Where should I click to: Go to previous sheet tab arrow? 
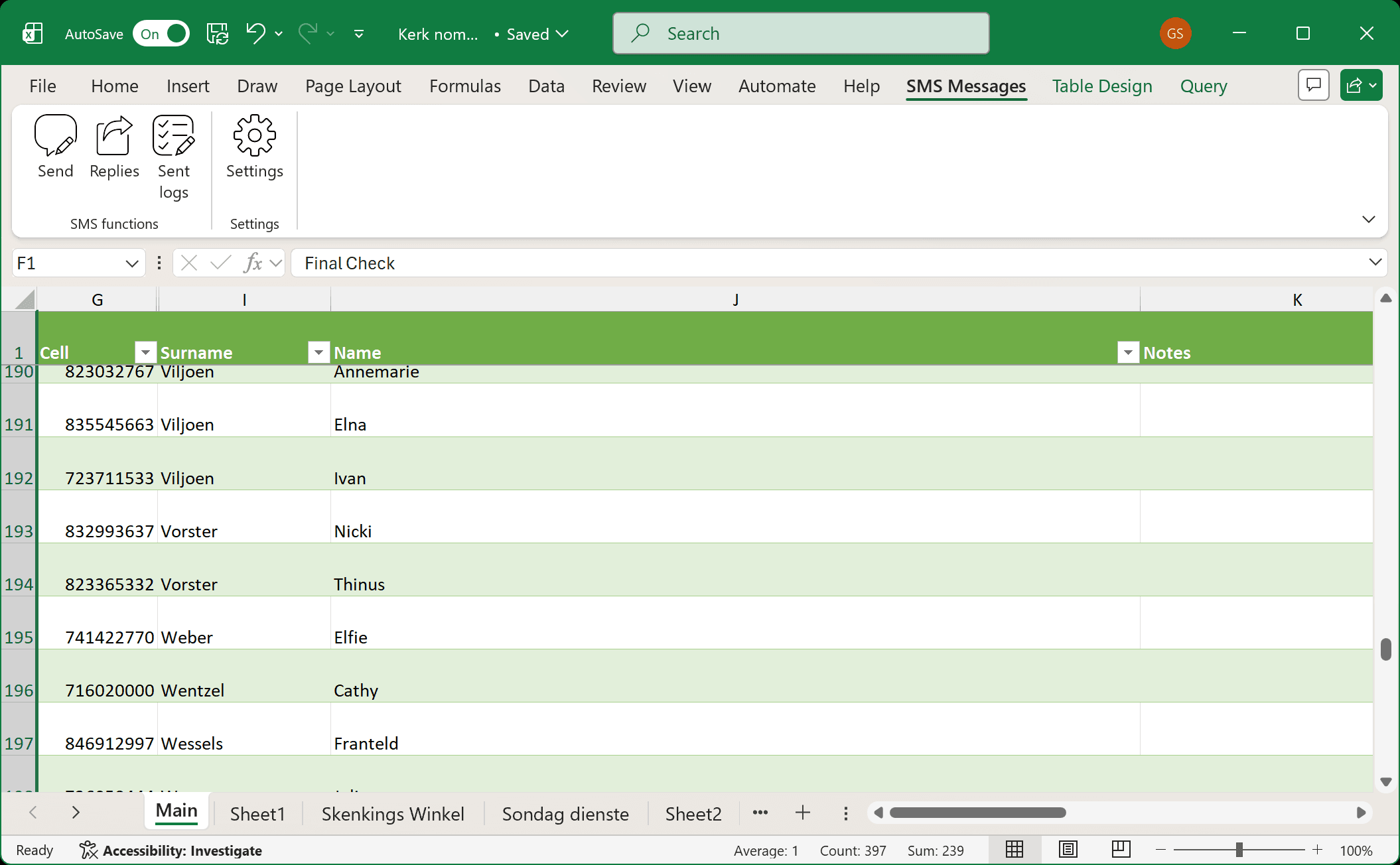click(33, 813)
